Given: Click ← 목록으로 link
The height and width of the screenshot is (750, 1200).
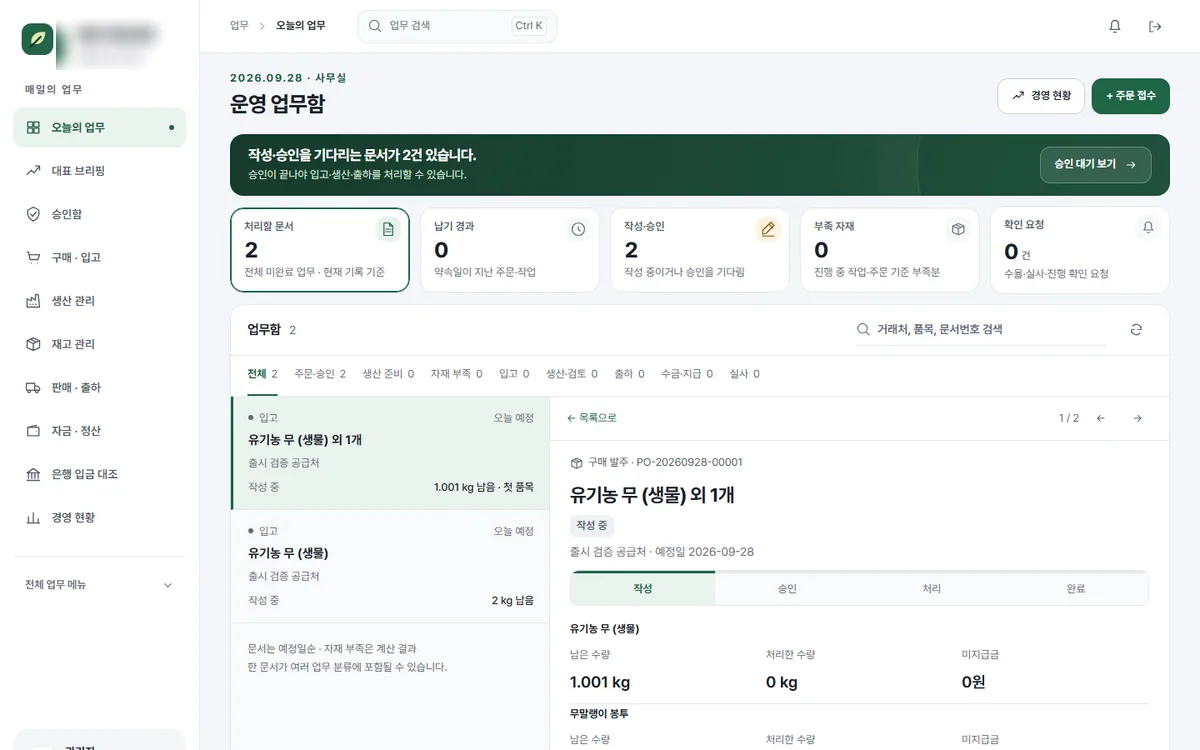Looking at the screenshot, I should [x=592, y=418].
